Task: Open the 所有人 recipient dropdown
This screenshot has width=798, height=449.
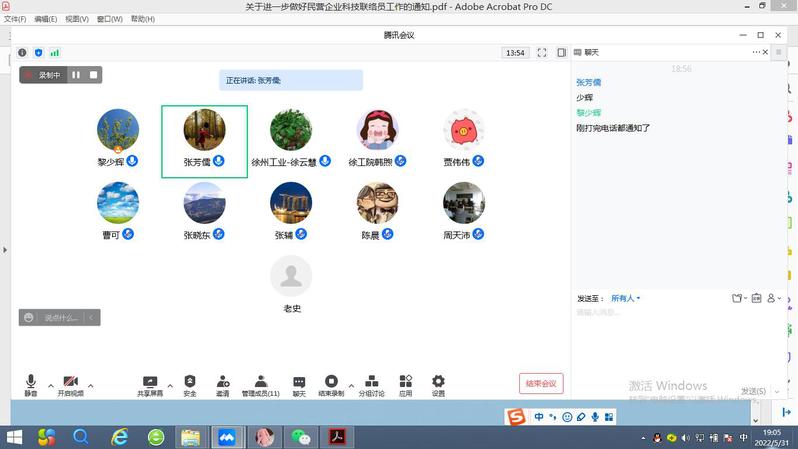Action: click(x=625, y=298)
